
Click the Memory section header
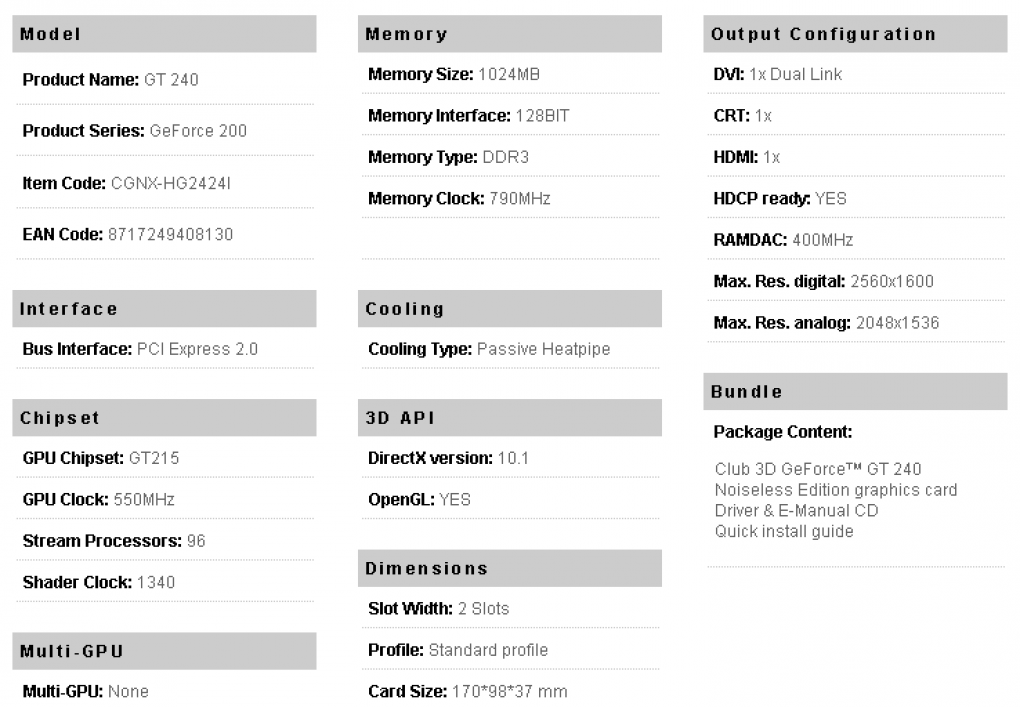tap(509, 34)
